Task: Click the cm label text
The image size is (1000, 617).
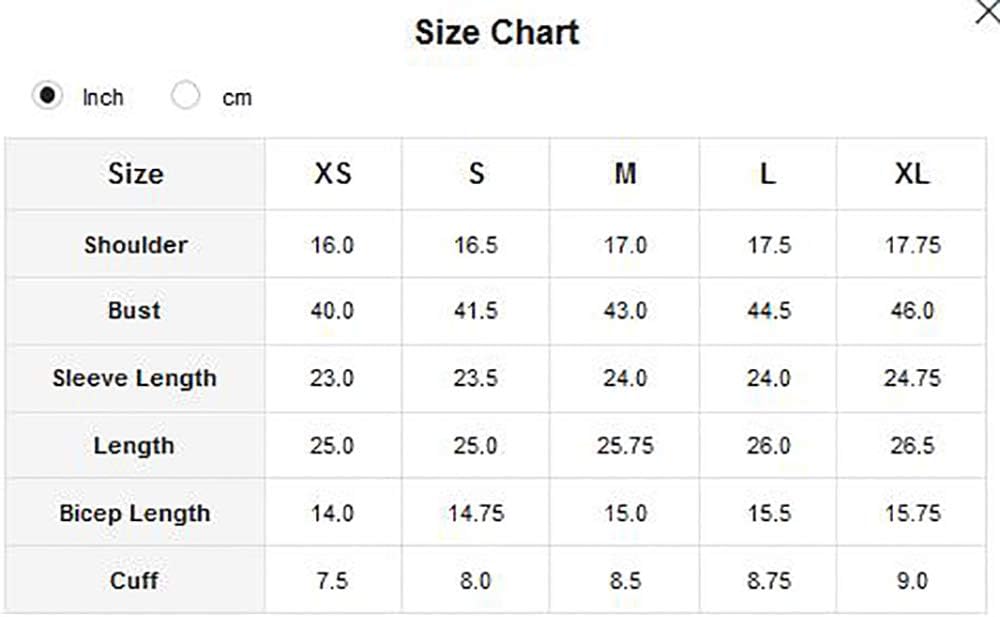Action: [x=237, y=98]
